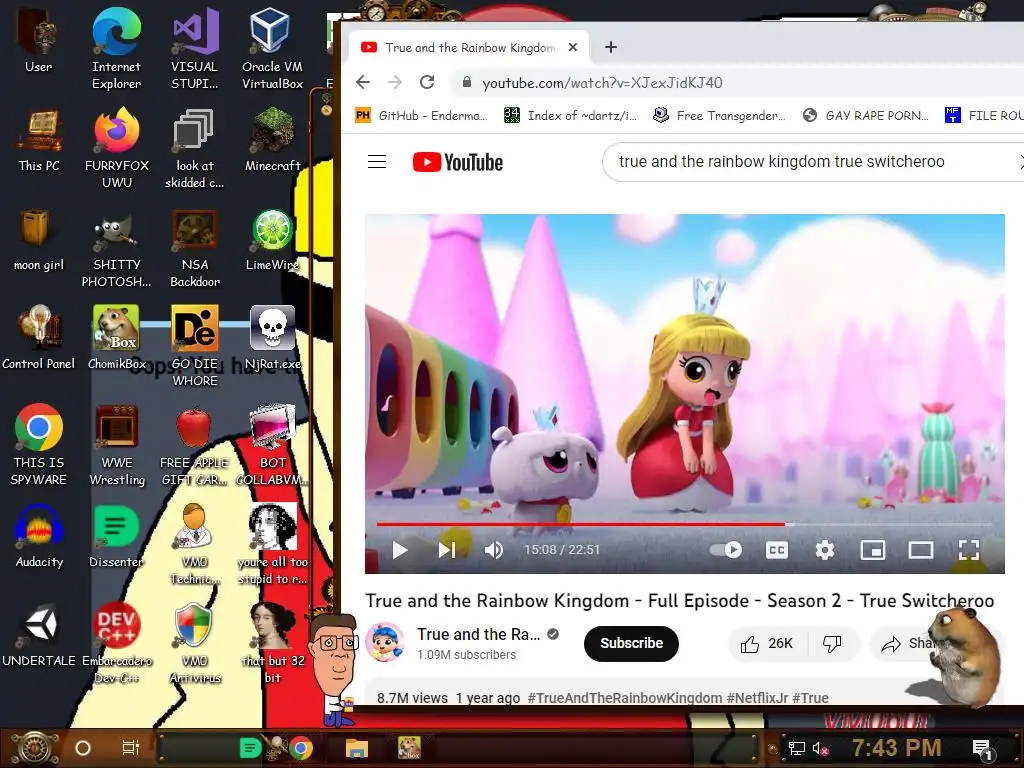This screenshot has height=768, width=1024.
Task: Open the VISUAL STUPI... desktop icon
Action: tap(195, 49)
